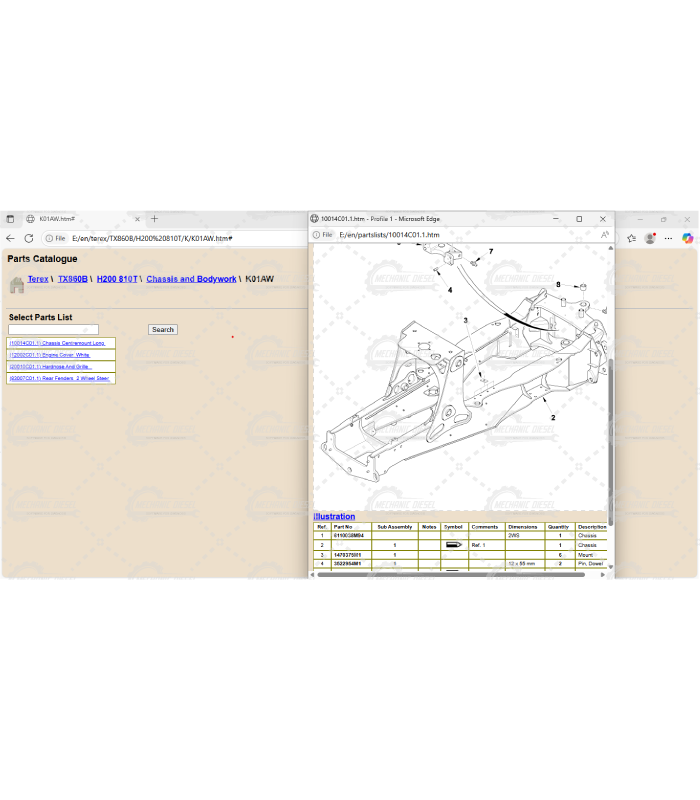Image resolution: width=700 pixels, height=800 pixels.
Task: Open the tab actions menu icon
Action: click(x=10, y=219)
